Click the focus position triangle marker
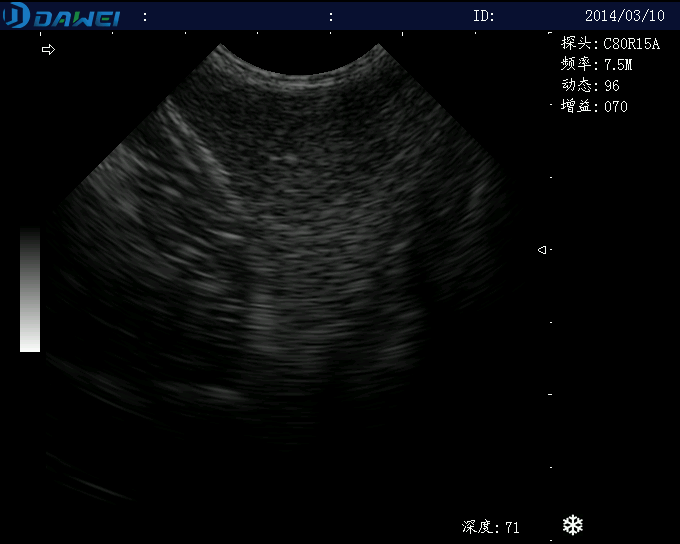 click(542, 250)
